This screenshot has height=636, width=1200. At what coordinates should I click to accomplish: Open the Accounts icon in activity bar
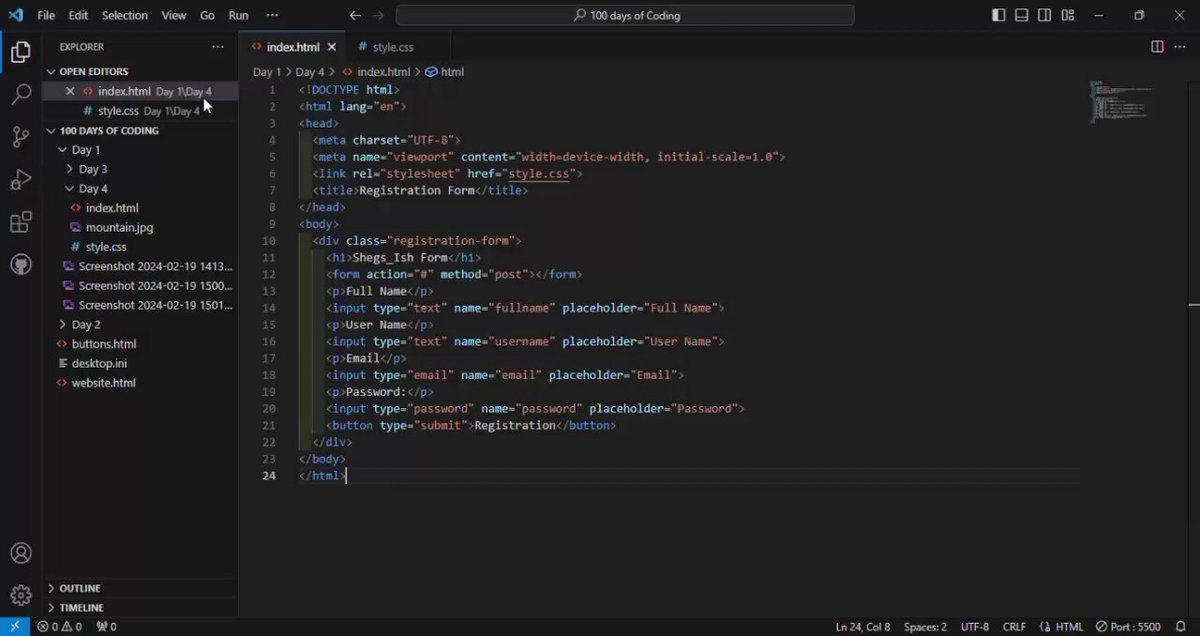20,553
